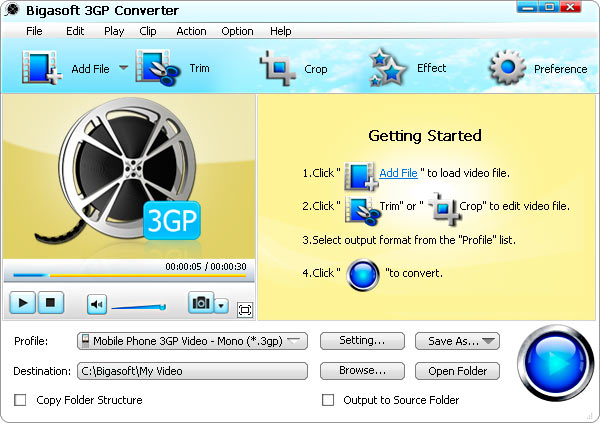Open the Edit menu

tap(75, 31)
